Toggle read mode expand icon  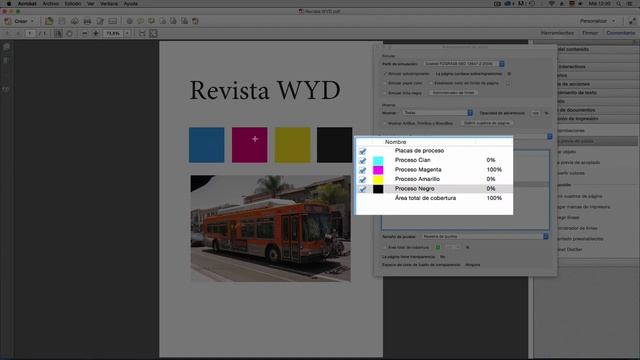[632, 21]
